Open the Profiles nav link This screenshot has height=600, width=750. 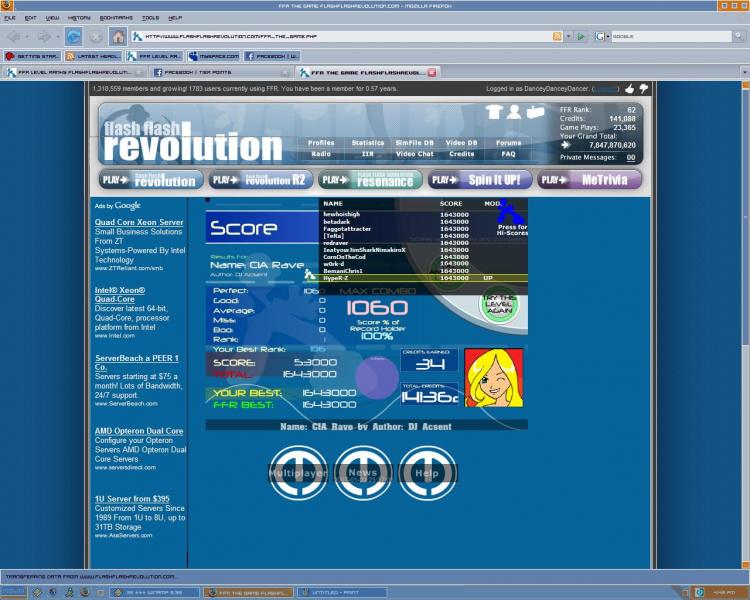click(321, 143)
